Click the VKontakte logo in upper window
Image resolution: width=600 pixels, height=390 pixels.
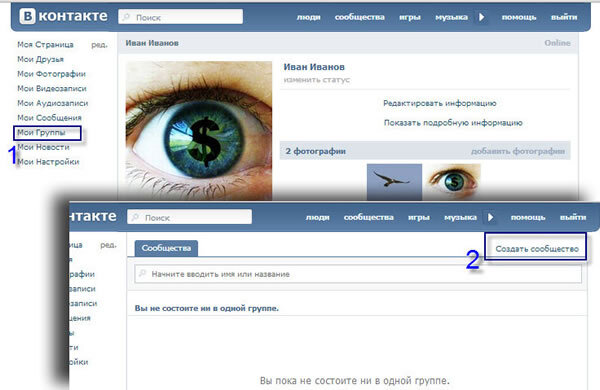click(x=64, y=16)
